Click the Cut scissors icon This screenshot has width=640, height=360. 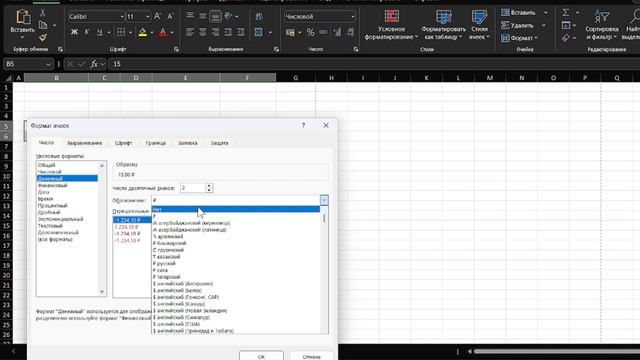[x=42, y=13]
